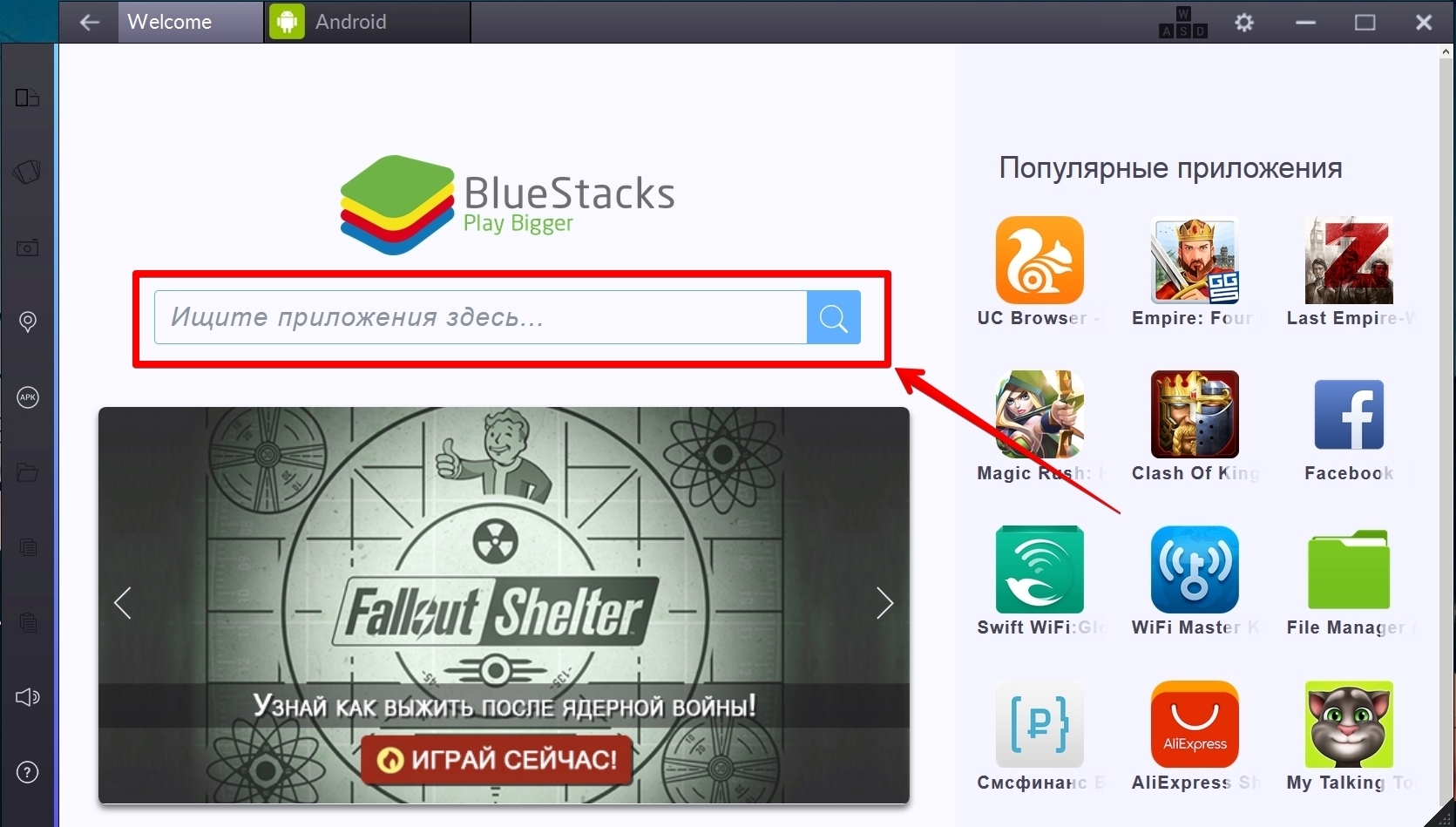Open the UC Browser app icon
Screen dimensions: 1456x827
(x=1040, y=260)
